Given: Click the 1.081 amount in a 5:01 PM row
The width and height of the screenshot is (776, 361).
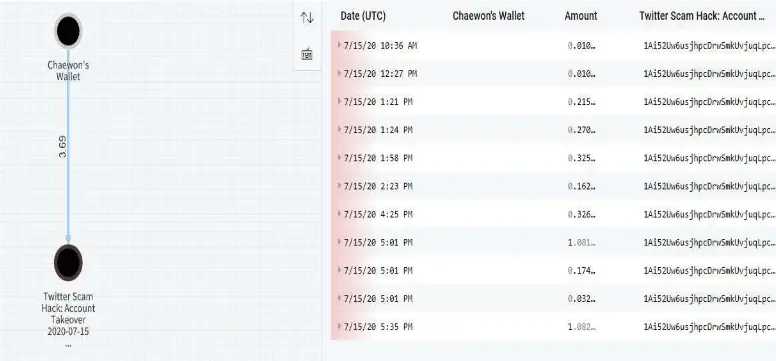Looking at the screenshot, I should pos(582,243).
